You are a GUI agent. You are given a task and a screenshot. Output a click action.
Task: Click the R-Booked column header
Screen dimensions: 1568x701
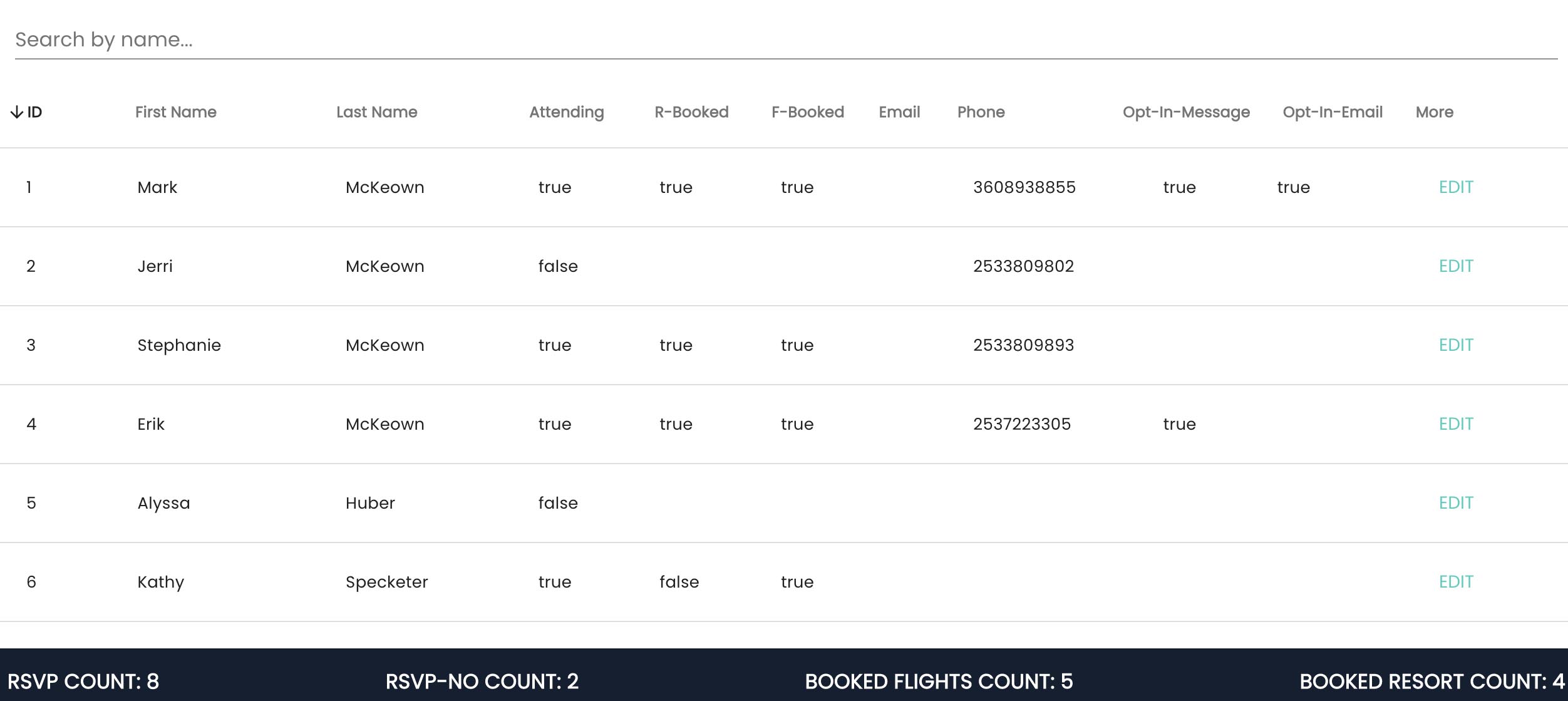(691, 112)
